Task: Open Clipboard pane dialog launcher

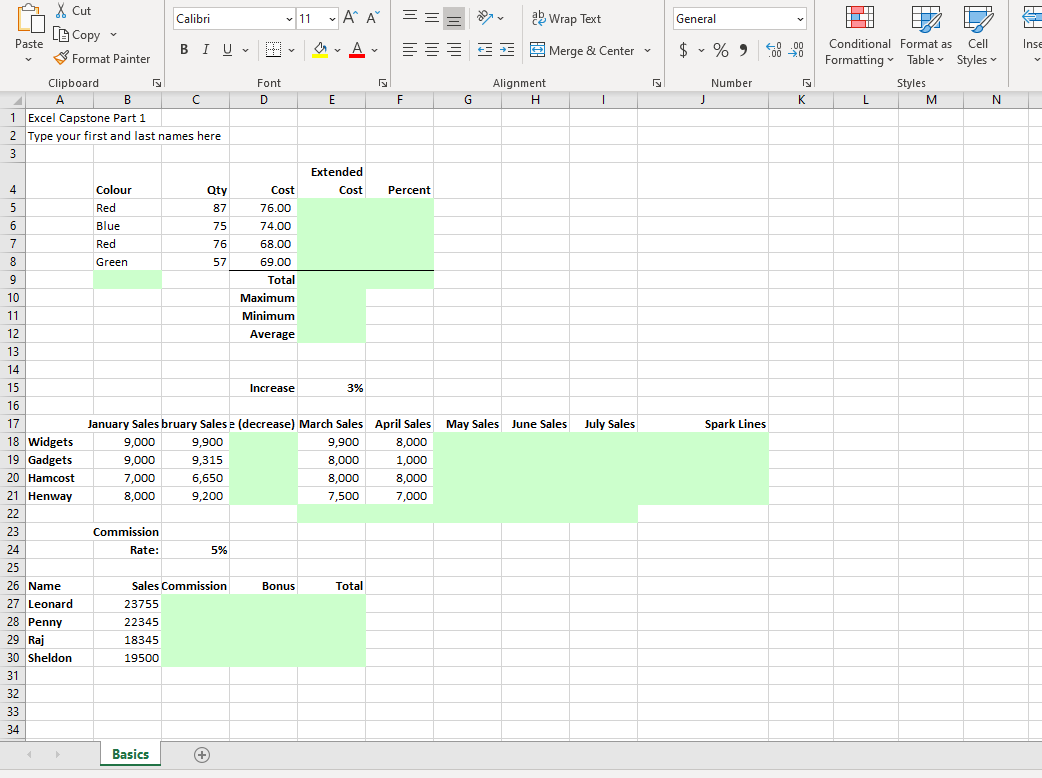Action: [x=157, y=83]
